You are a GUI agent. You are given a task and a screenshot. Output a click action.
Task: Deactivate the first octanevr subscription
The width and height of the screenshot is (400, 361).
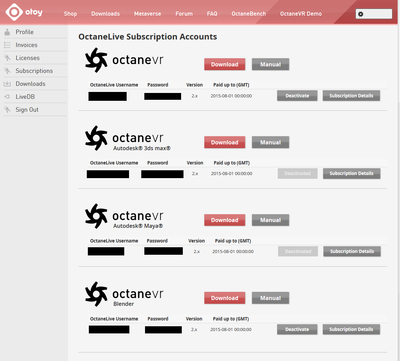coord(297,96)
